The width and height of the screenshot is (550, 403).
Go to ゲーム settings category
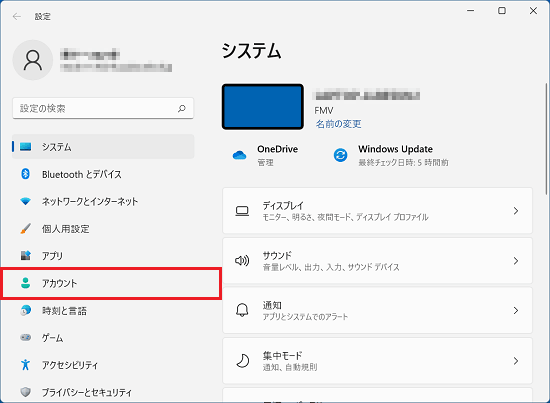click(x=103, y=337)
